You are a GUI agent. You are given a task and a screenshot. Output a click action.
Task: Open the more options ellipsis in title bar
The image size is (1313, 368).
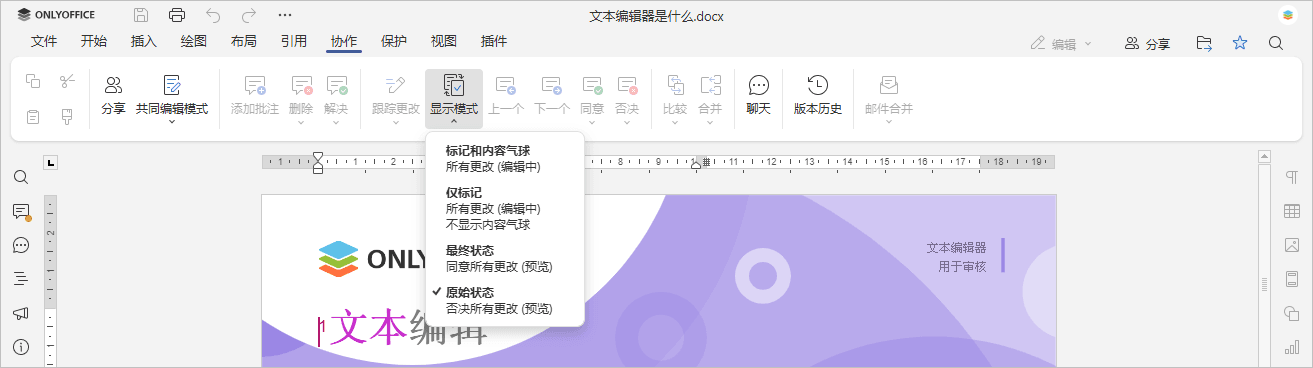285,15
